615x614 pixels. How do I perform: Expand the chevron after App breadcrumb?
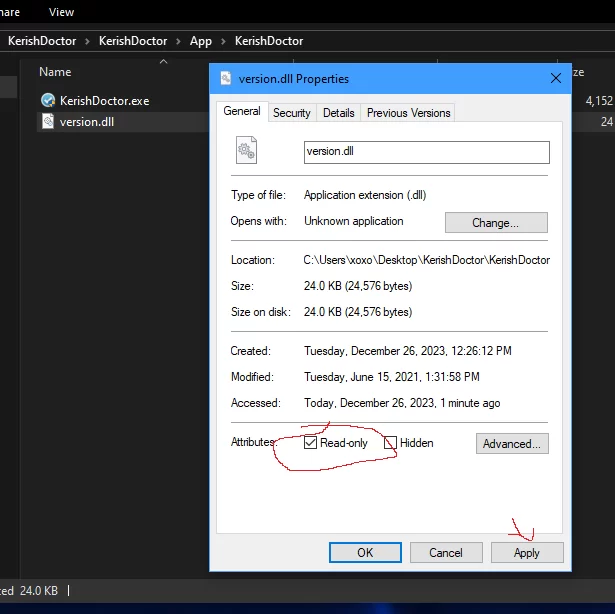(223, 41)
